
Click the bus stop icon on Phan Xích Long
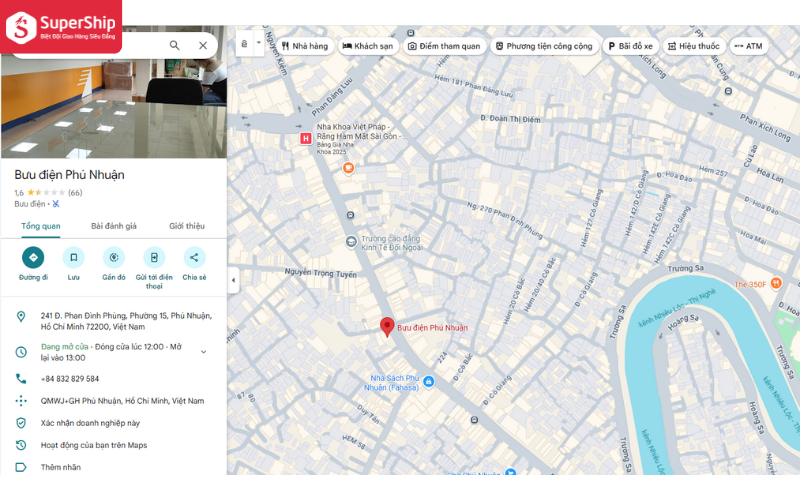click(x=729, y=91)
